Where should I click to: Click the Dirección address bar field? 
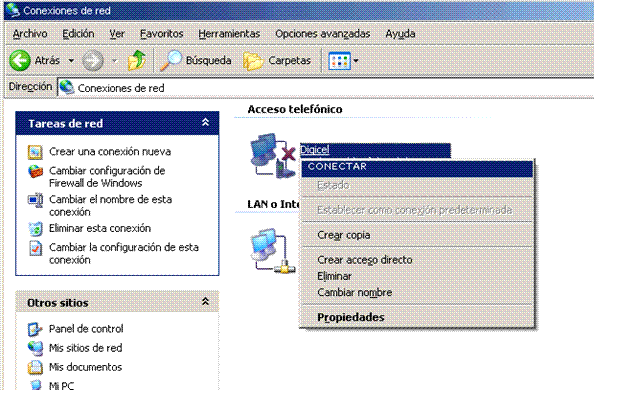tap(325, 88)
